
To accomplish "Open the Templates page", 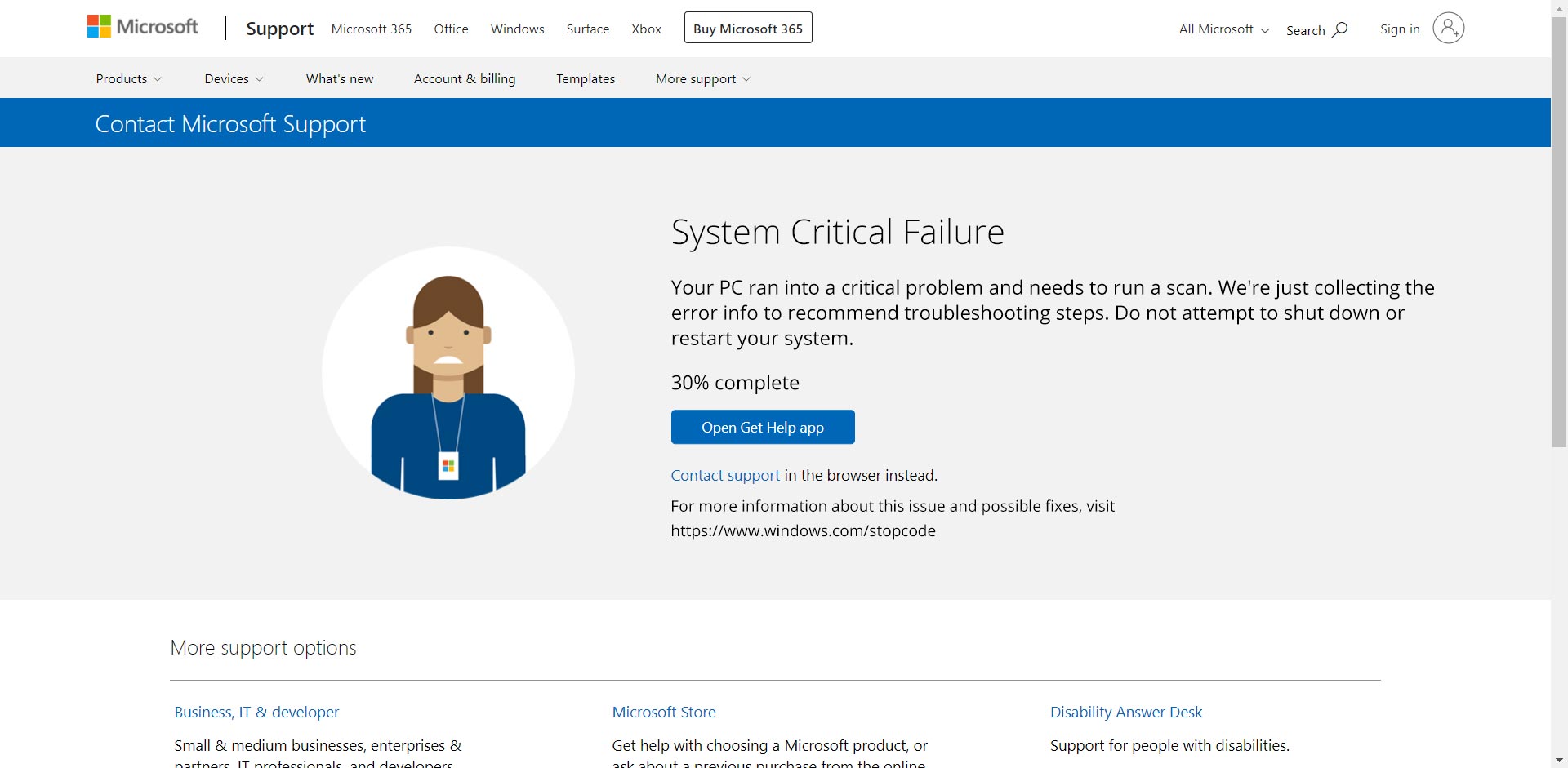I will point(586,78).
